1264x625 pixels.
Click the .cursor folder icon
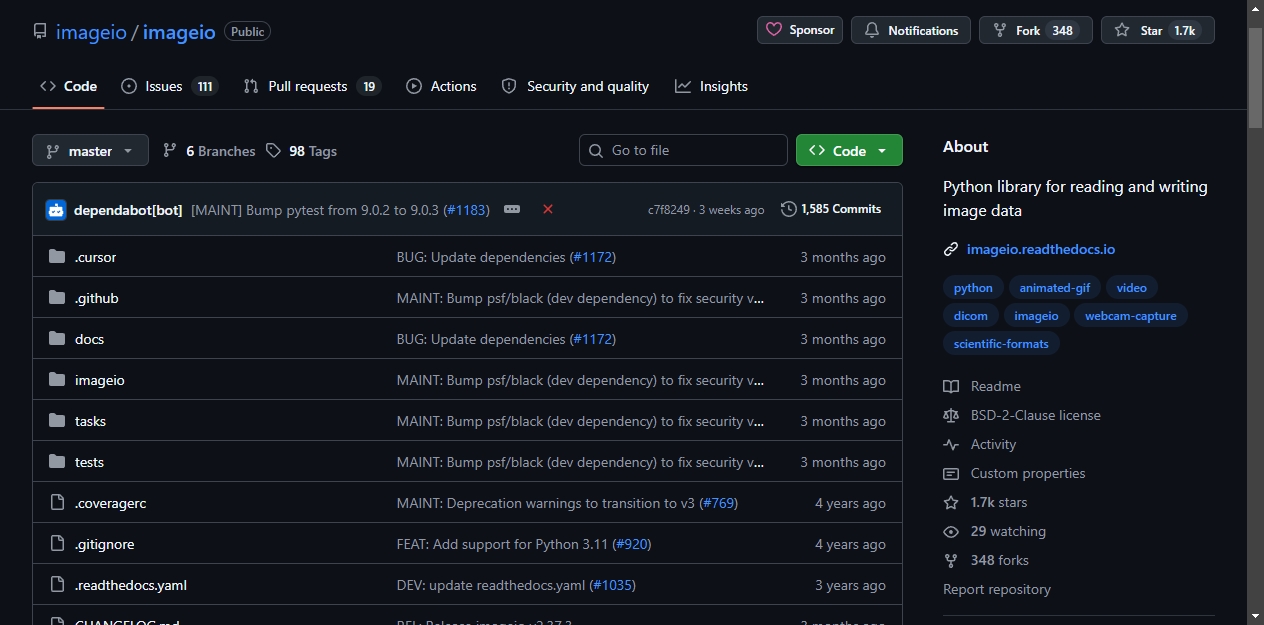(x=57, y=257)
